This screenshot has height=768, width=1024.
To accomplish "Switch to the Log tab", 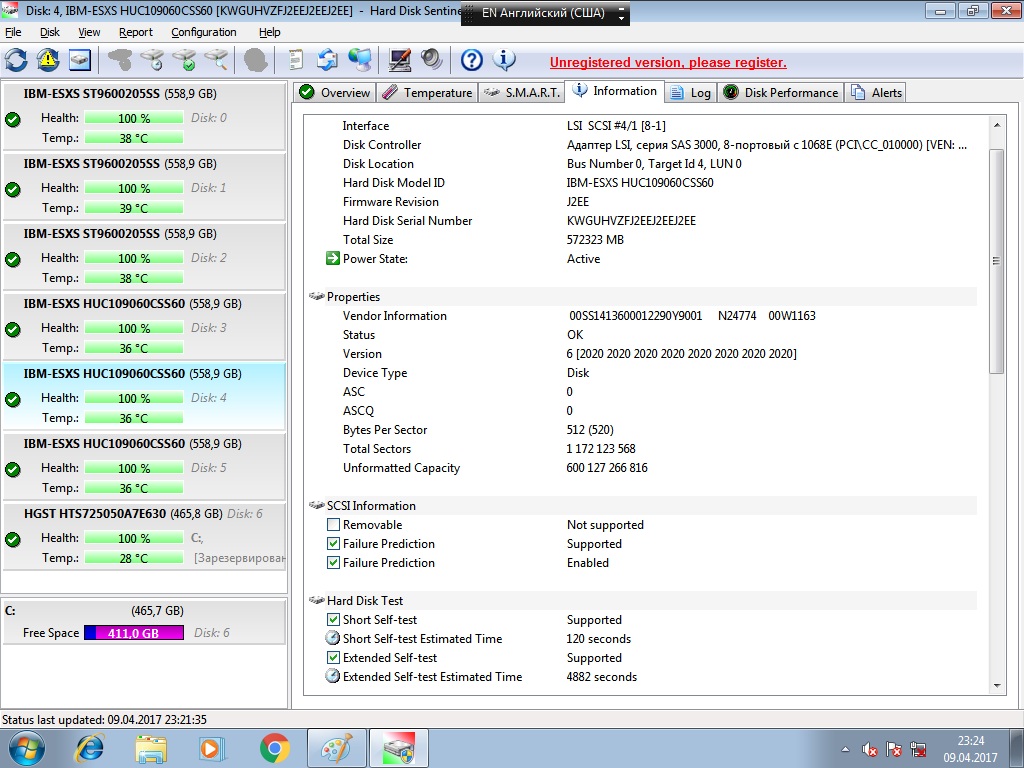I will pyautogui.click(x=691, y=93).
